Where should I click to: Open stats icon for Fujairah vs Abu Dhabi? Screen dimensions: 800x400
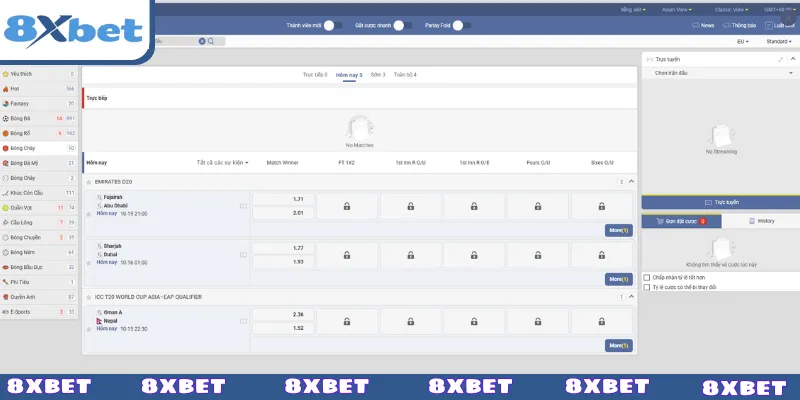(x=243, y=206)
